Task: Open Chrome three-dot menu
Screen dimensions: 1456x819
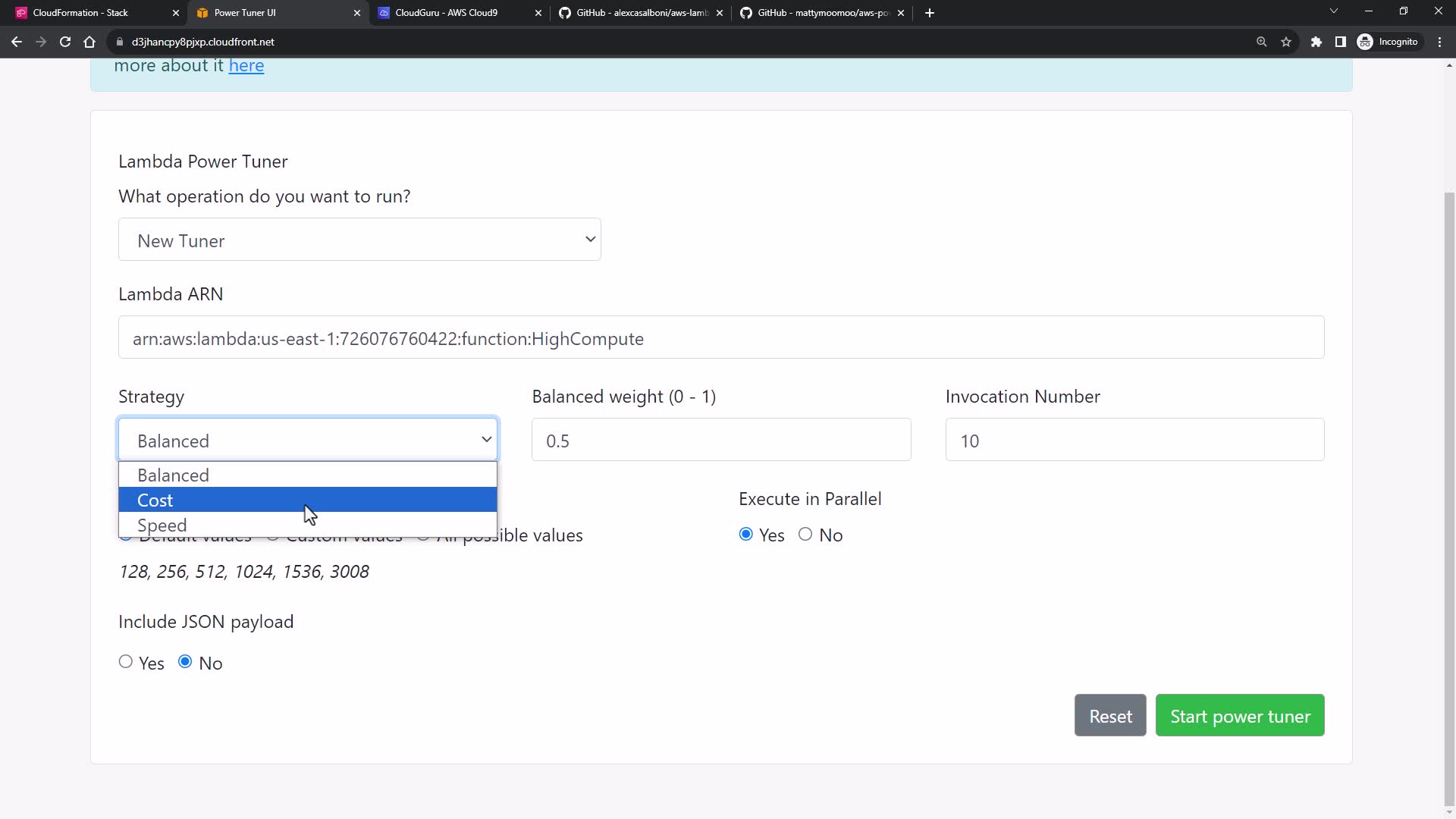Action: tap(1440, 42)
